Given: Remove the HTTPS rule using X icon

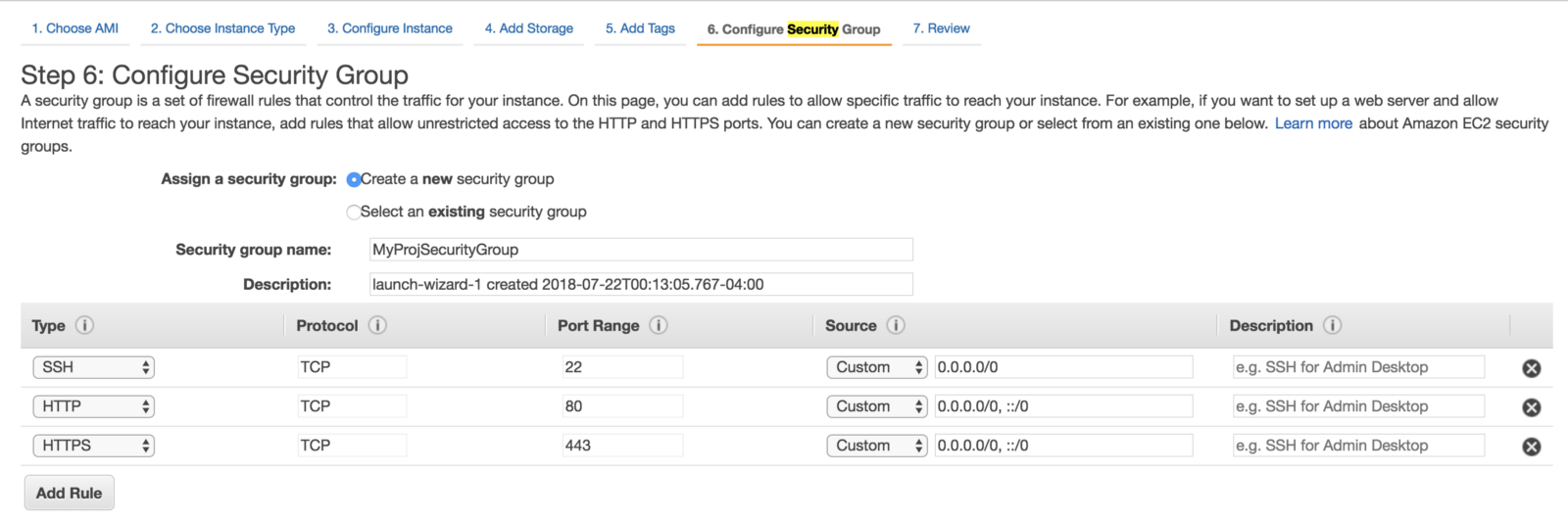Looking at the screenshot, I should [x=1531, y=447].
